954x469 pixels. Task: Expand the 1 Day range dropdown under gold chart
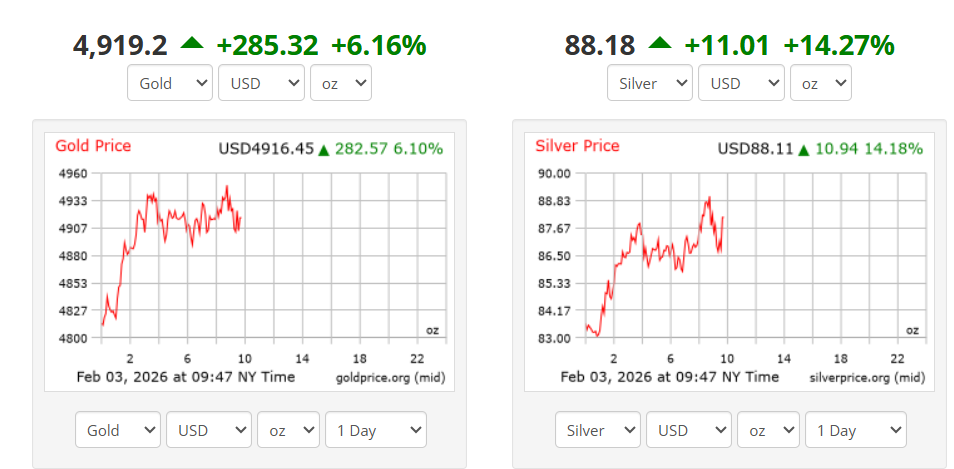point(375,430)
